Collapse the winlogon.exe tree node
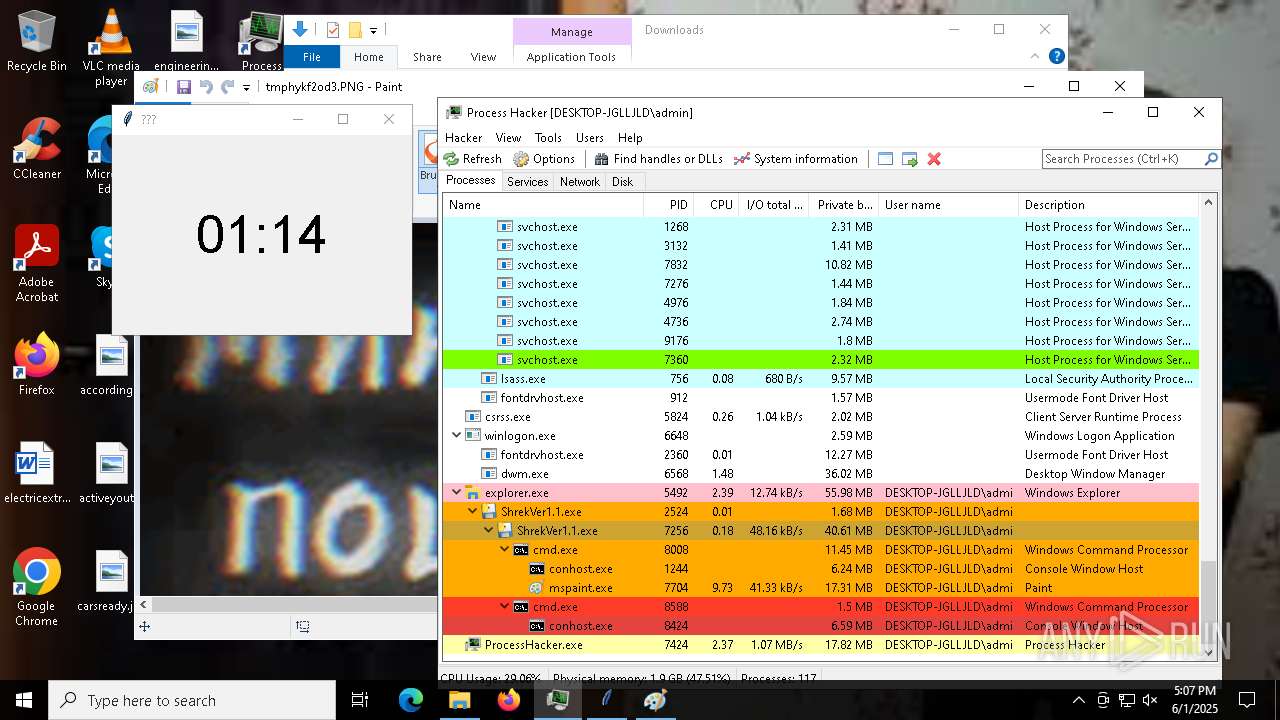The image size is (1280, 720). pyautogui.click(x=457, y=436)
